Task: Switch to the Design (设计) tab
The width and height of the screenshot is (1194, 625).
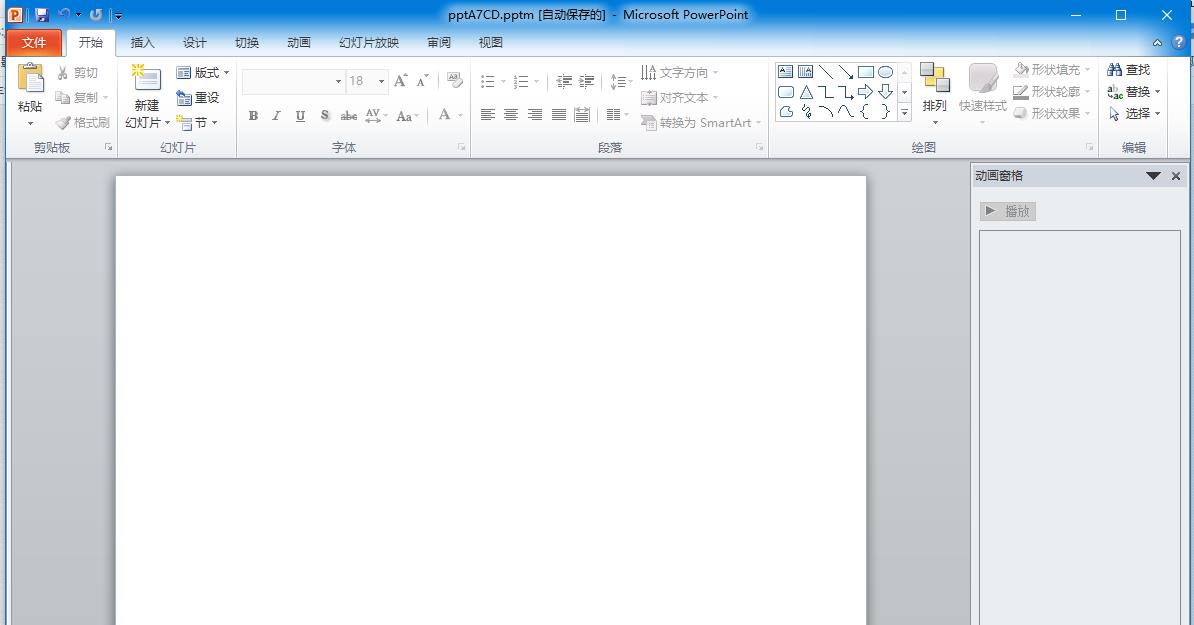Action: point(194,43)
